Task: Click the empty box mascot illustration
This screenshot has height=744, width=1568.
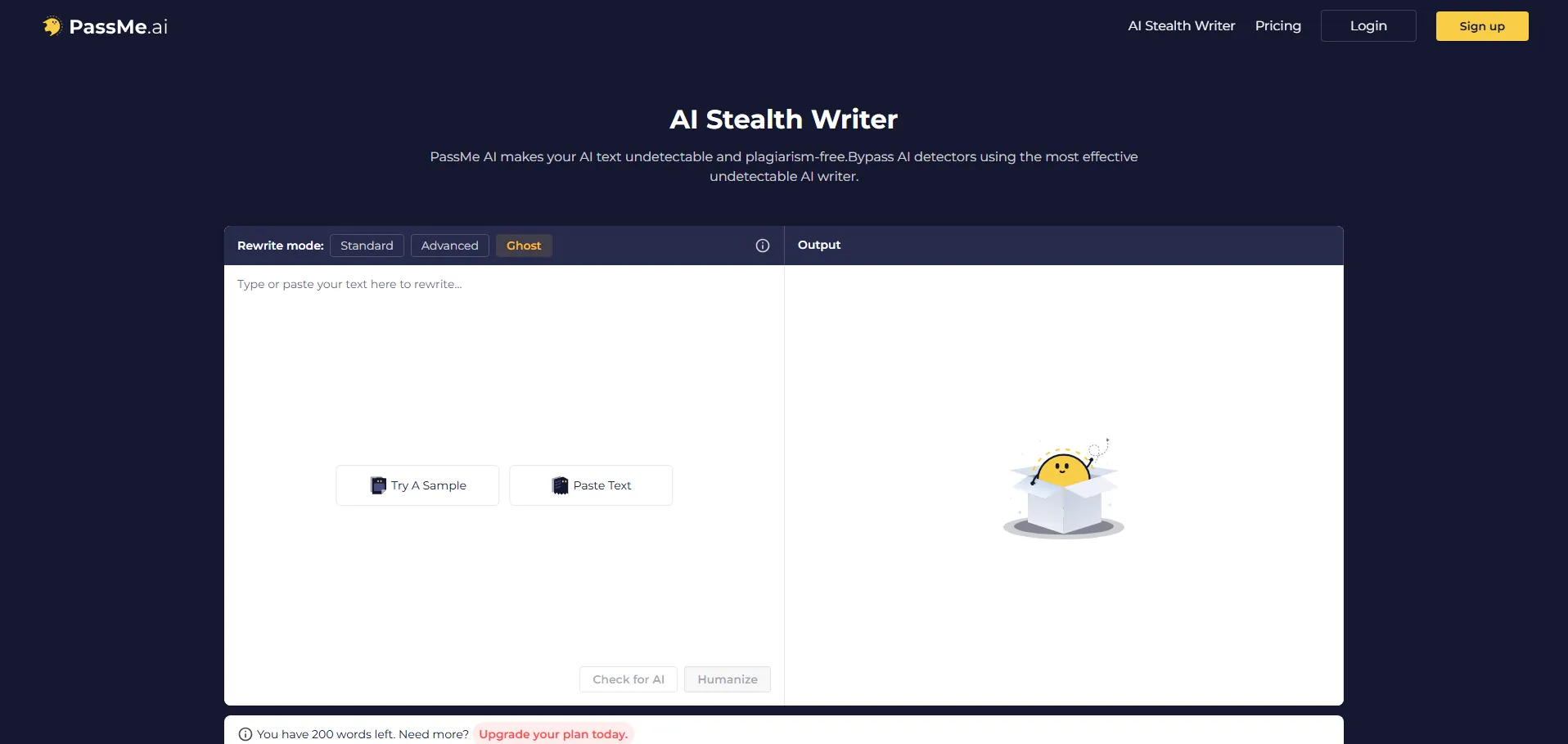Action: (1063, 489)
